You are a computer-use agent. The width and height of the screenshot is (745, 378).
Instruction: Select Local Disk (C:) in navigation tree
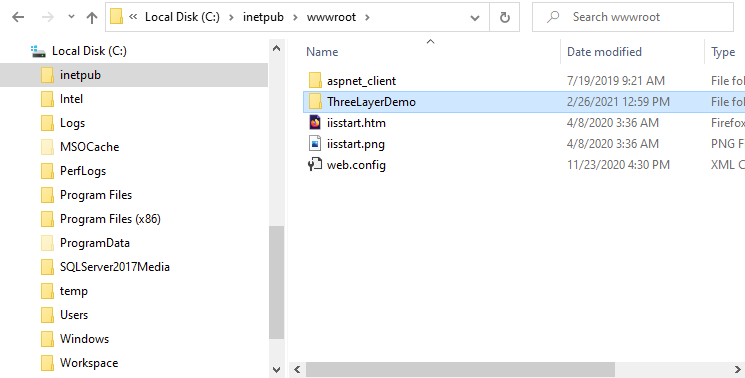click(x=89, y=51)
